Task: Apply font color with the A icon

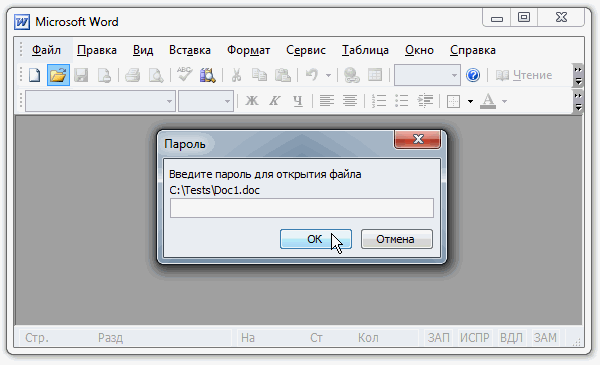Action: pos(488,101)
